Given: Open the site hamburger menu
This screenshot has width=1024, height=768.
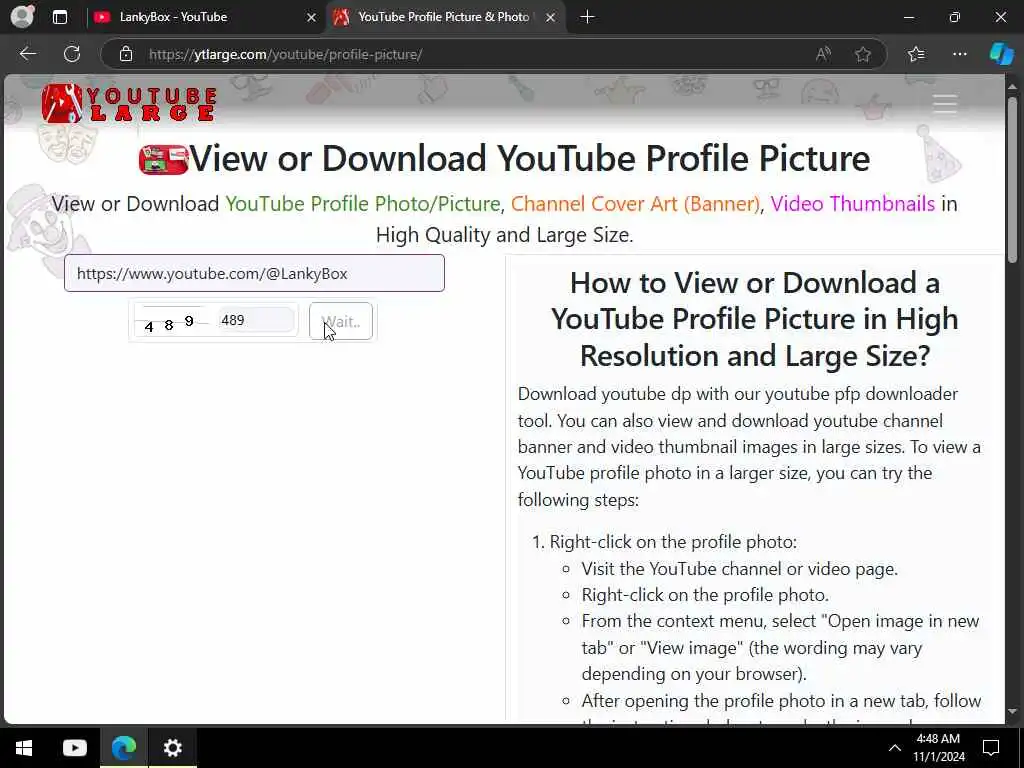Looking at the screenshot, I should (944, 104).
